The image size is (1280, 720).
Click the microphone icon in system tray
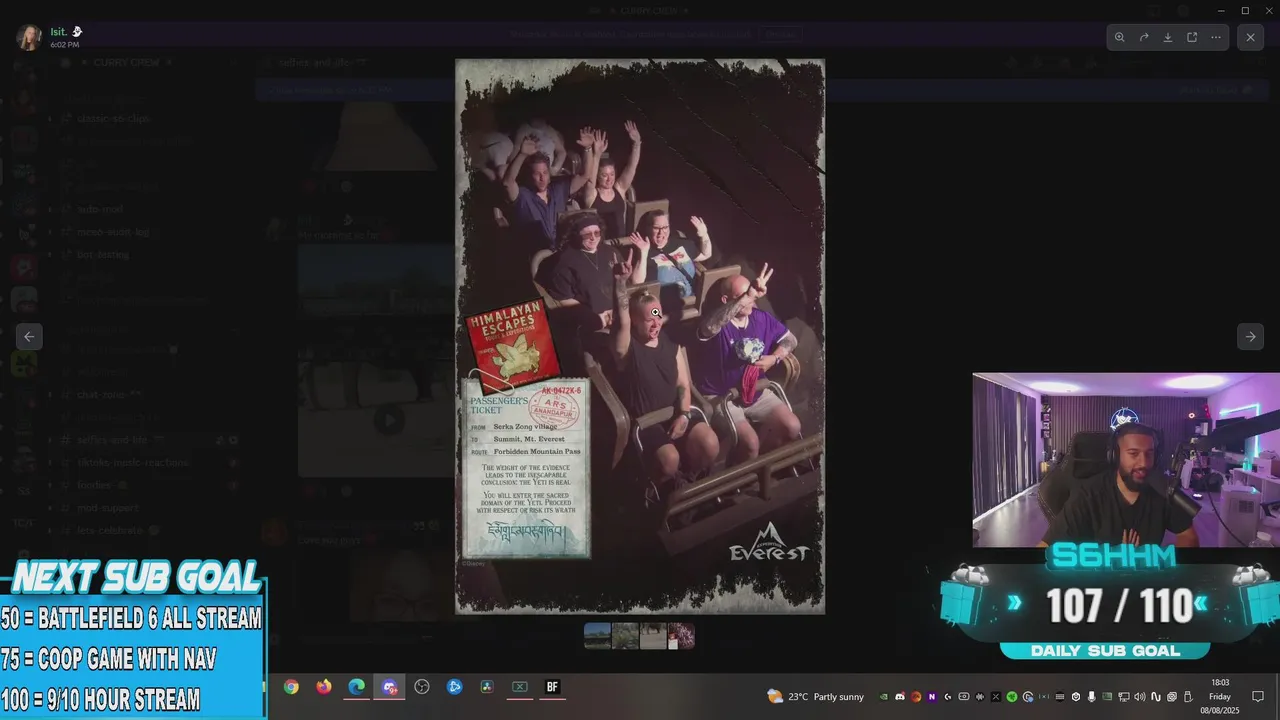(x=1091, y=697)
